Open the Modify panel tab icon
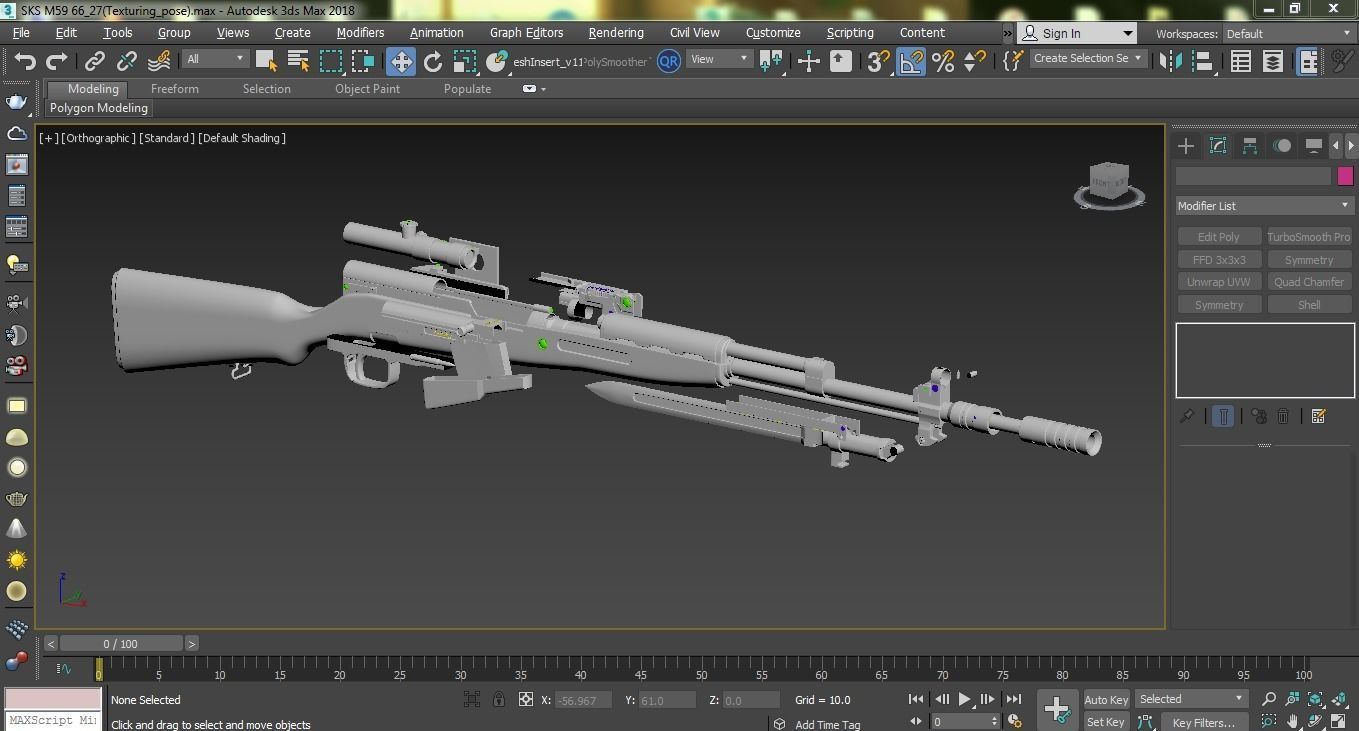The height and width of the screenshot is (731, 1359). point(1218,146)
